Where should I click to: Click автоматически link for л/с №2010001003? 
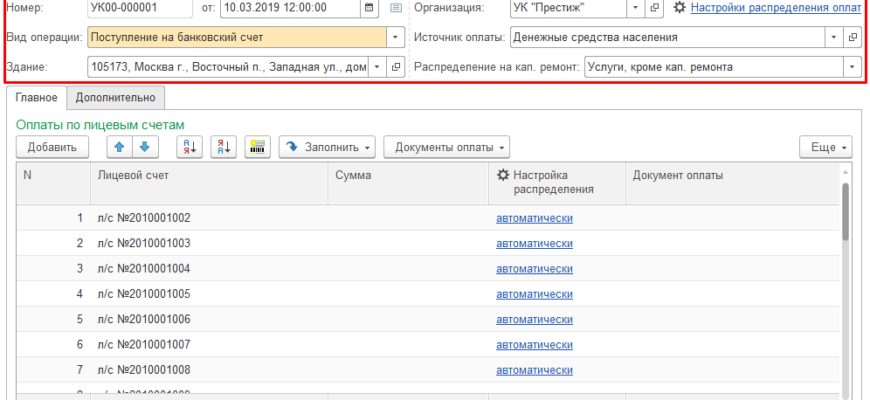pyautogui.click(x=534, y=244)
